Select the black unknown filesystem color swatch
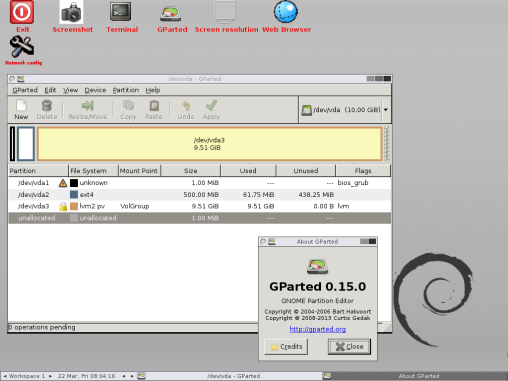The image size is (508, 381). click(x=74, y=183)
